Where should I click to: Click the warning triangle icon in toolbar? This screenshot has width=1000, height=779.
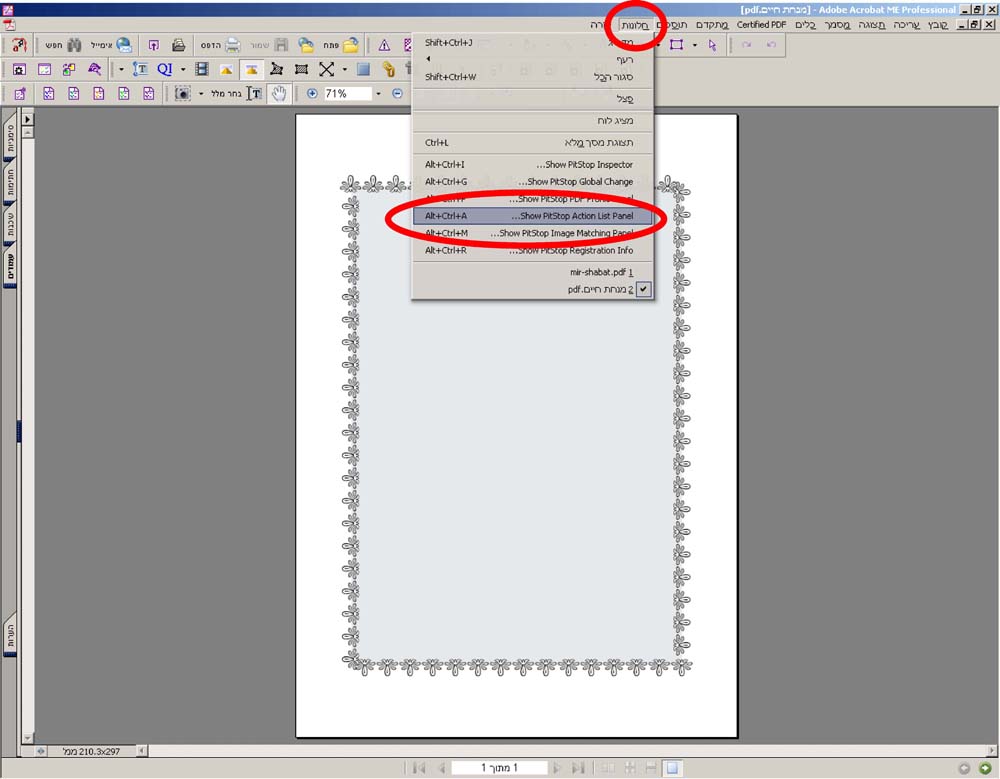[384, 45]
